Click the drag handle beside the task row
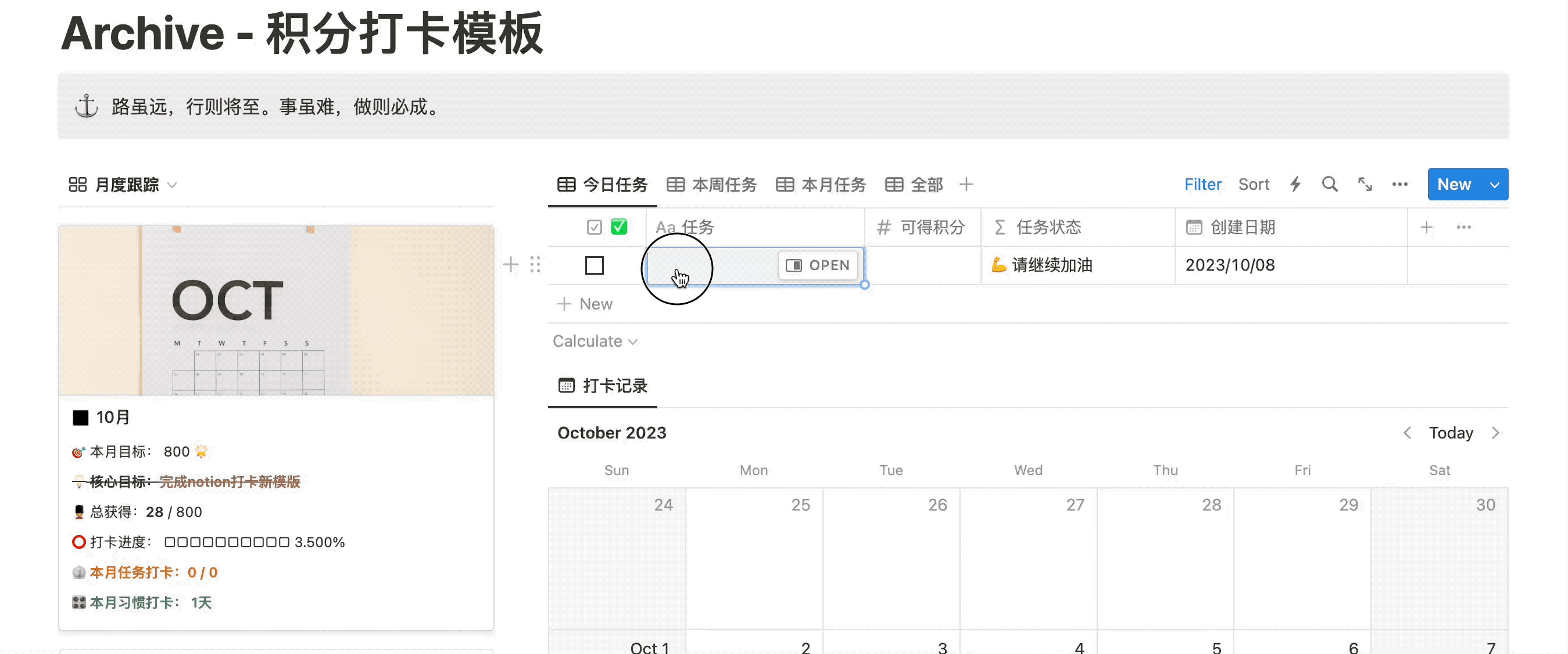This screenshot has height=654, width=1568. [x=535, y=264]
